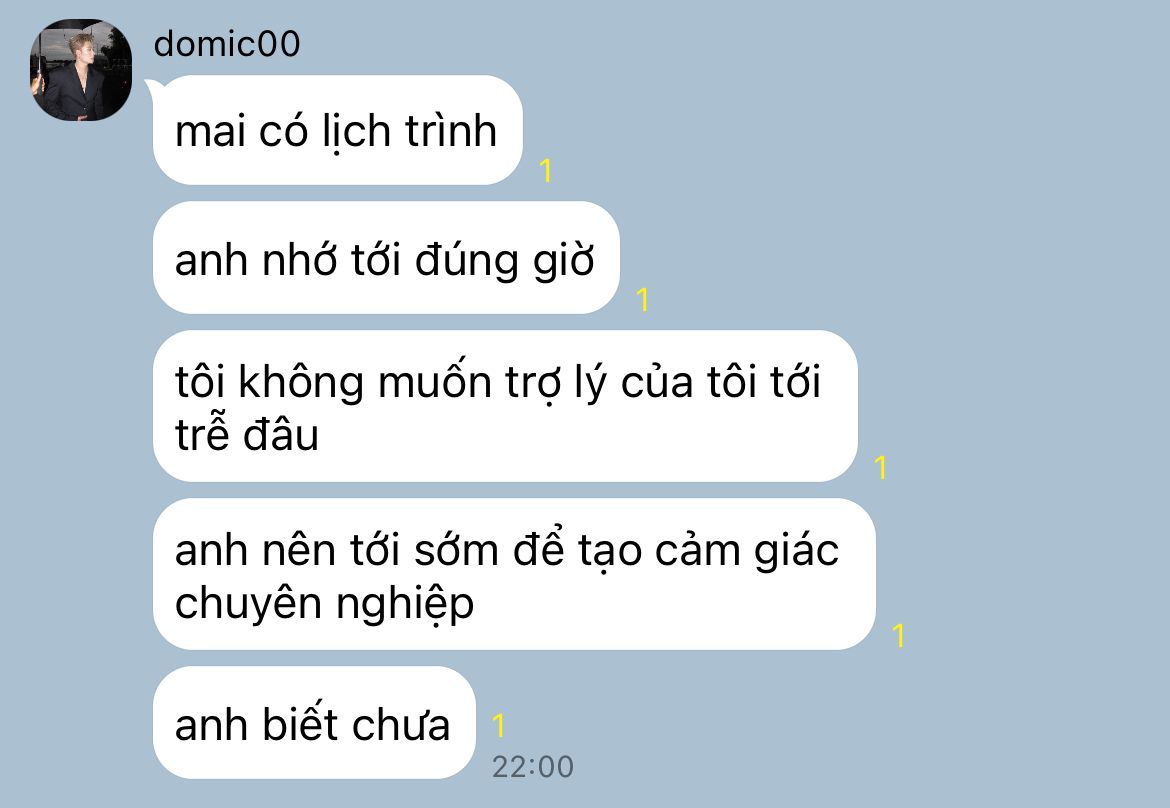Viewport: 1170px width, 808px height.
Task: Open domic00's profile picture avatar
Action: [x=81, y=70]
